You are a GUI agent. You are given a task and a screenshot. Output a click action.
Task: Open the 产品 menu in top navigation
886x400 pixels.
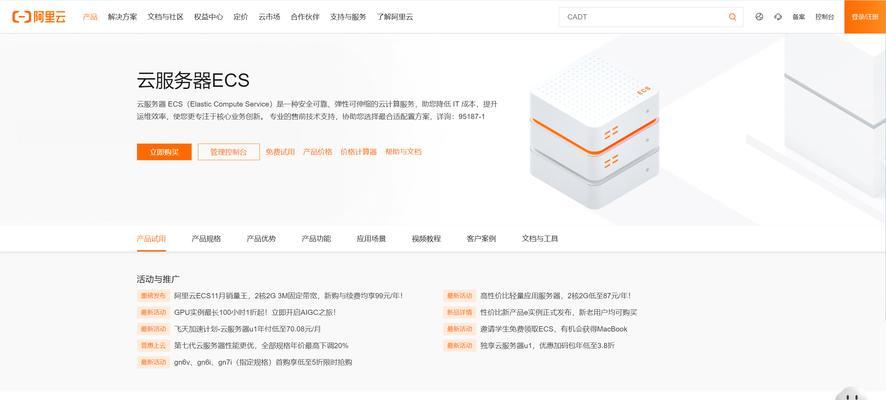(x=90, y=17)
